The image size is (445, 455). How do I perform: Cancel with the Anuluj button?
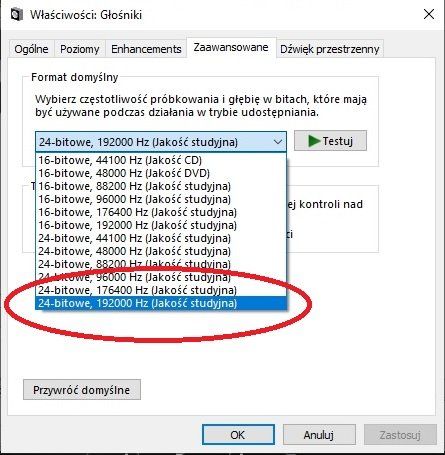click(x=319, y=435)
